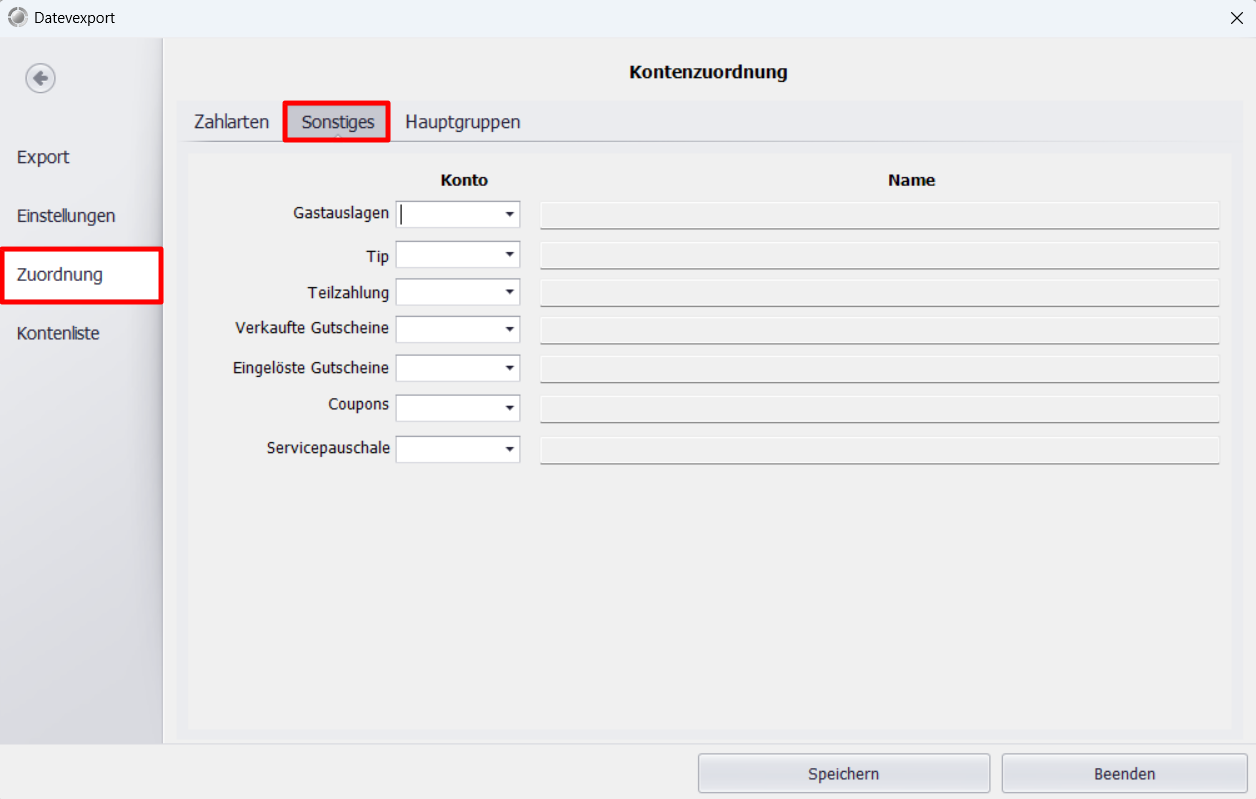Click the Verkaufte Gutscheine Name field
Viewport: 1256px width, 799px height.
coord(880,330)
